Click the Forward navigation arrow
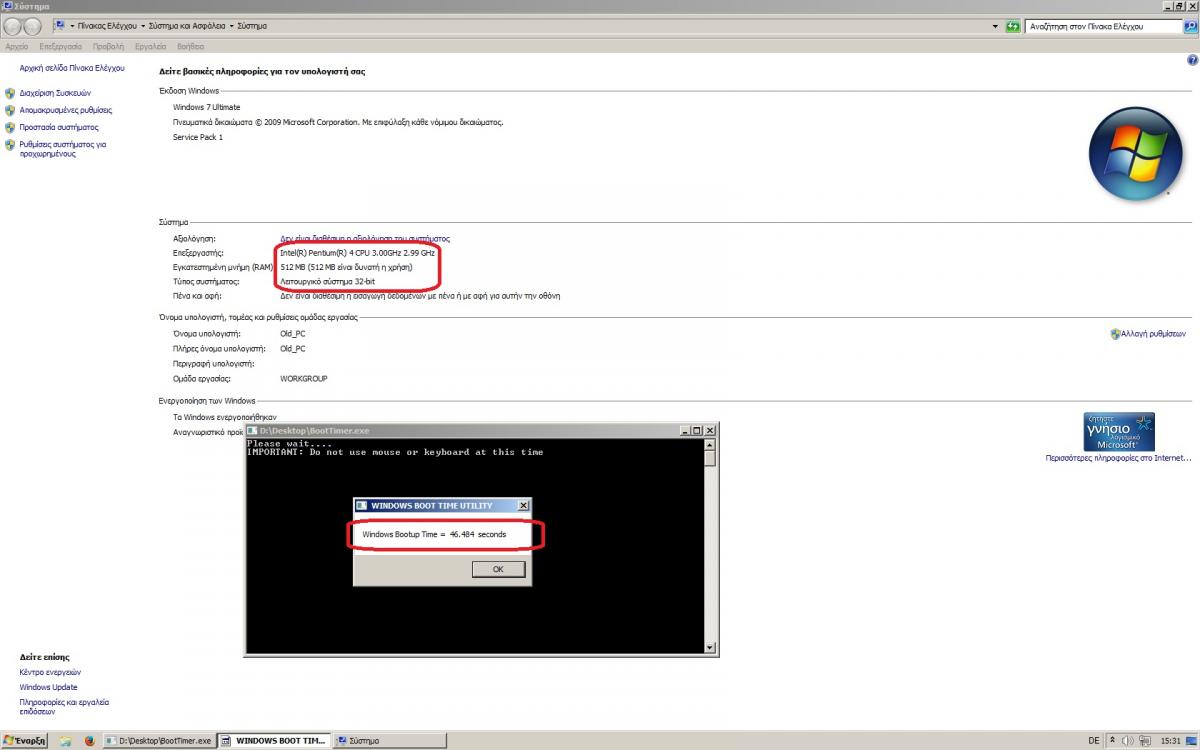Viewport: 1200px width, 750px height. point(31,27)
